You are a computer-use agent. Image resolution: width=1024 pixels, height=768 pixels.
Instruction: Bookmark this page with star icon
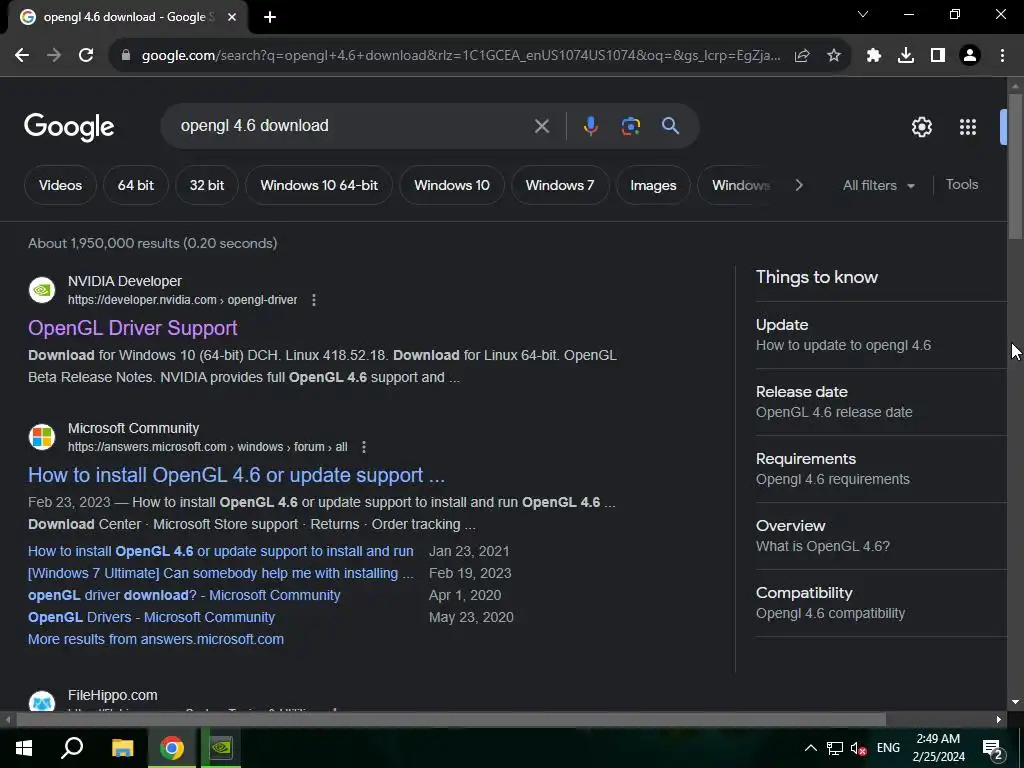click(x=834, y=56)
